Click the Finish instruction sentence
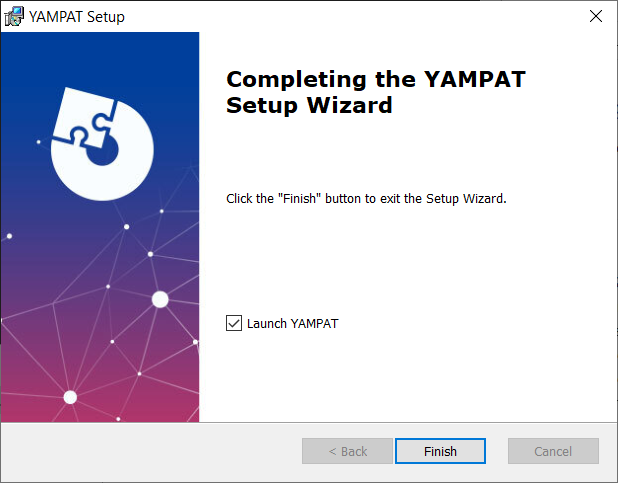Viewport: 618px width, 483px height. coord(366,198)
